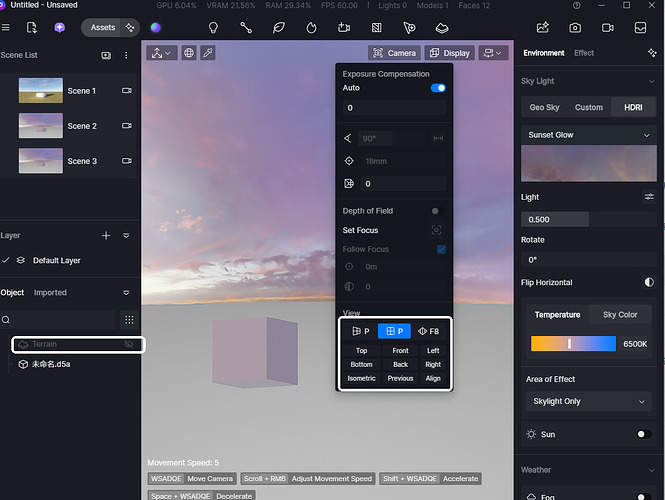
Task: Click the object search field
Action: (58, 320)
